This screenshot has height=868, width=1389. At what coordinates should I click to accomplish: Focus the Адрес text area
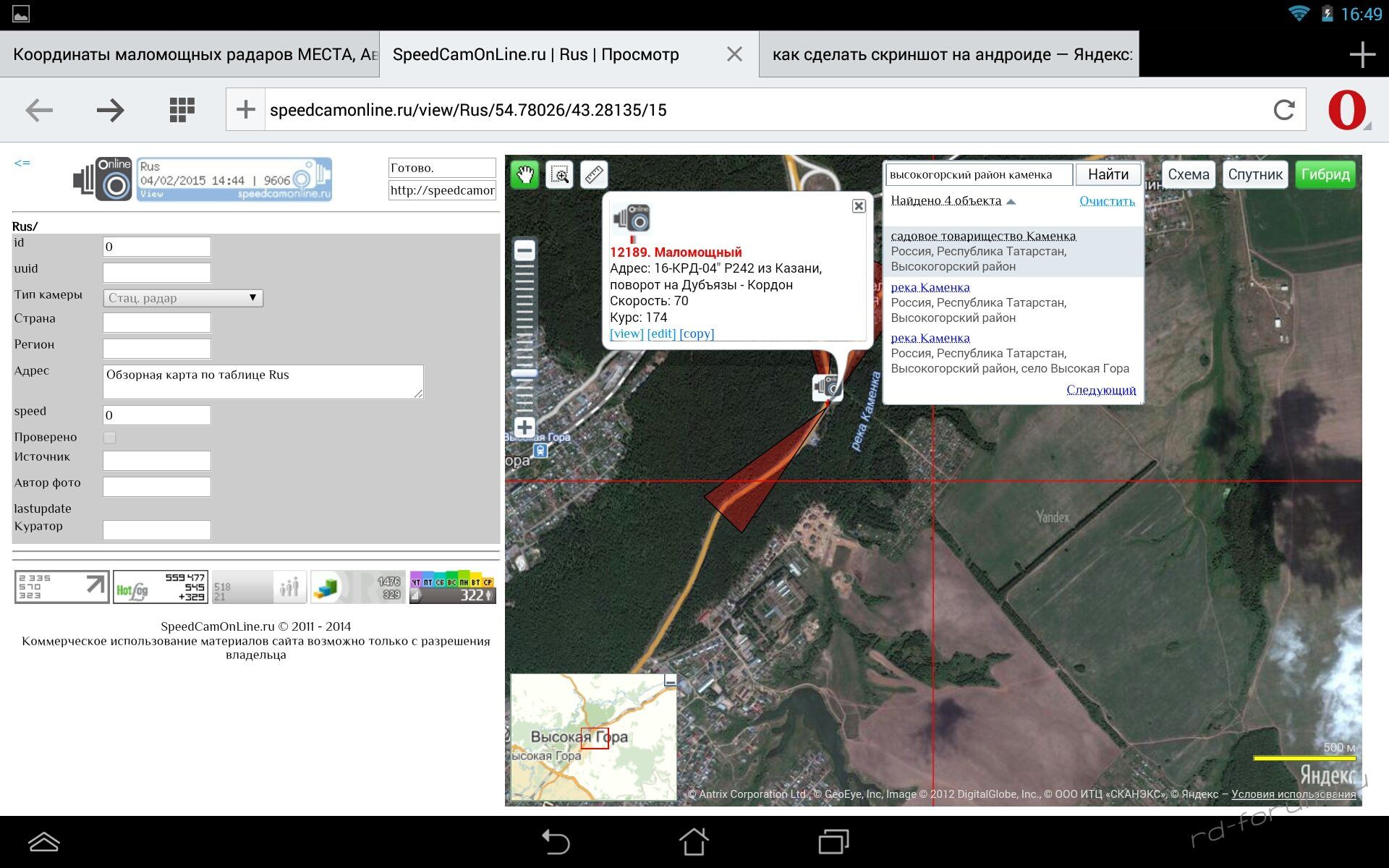pyautogui.click(x=263, y=382)
